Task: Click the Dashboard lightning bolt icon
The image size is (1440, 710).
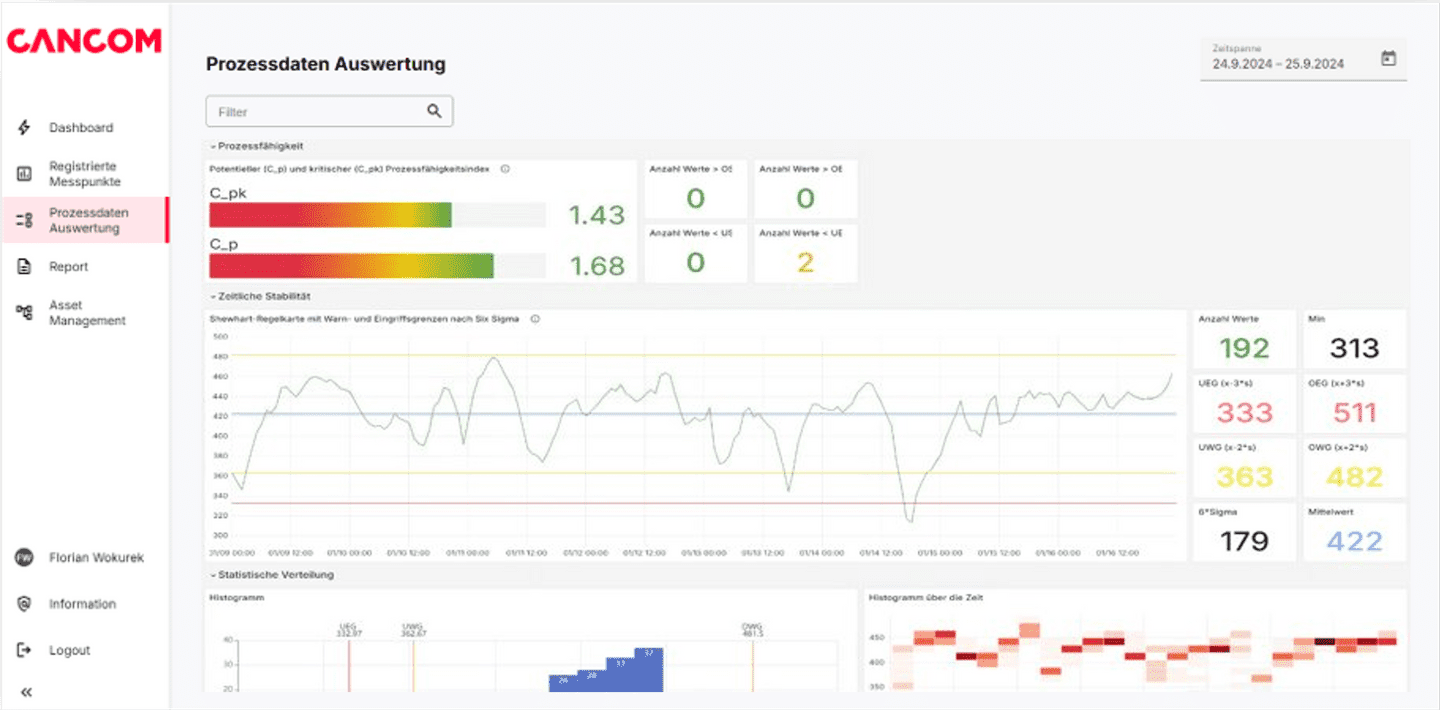Action: point(25,128)
